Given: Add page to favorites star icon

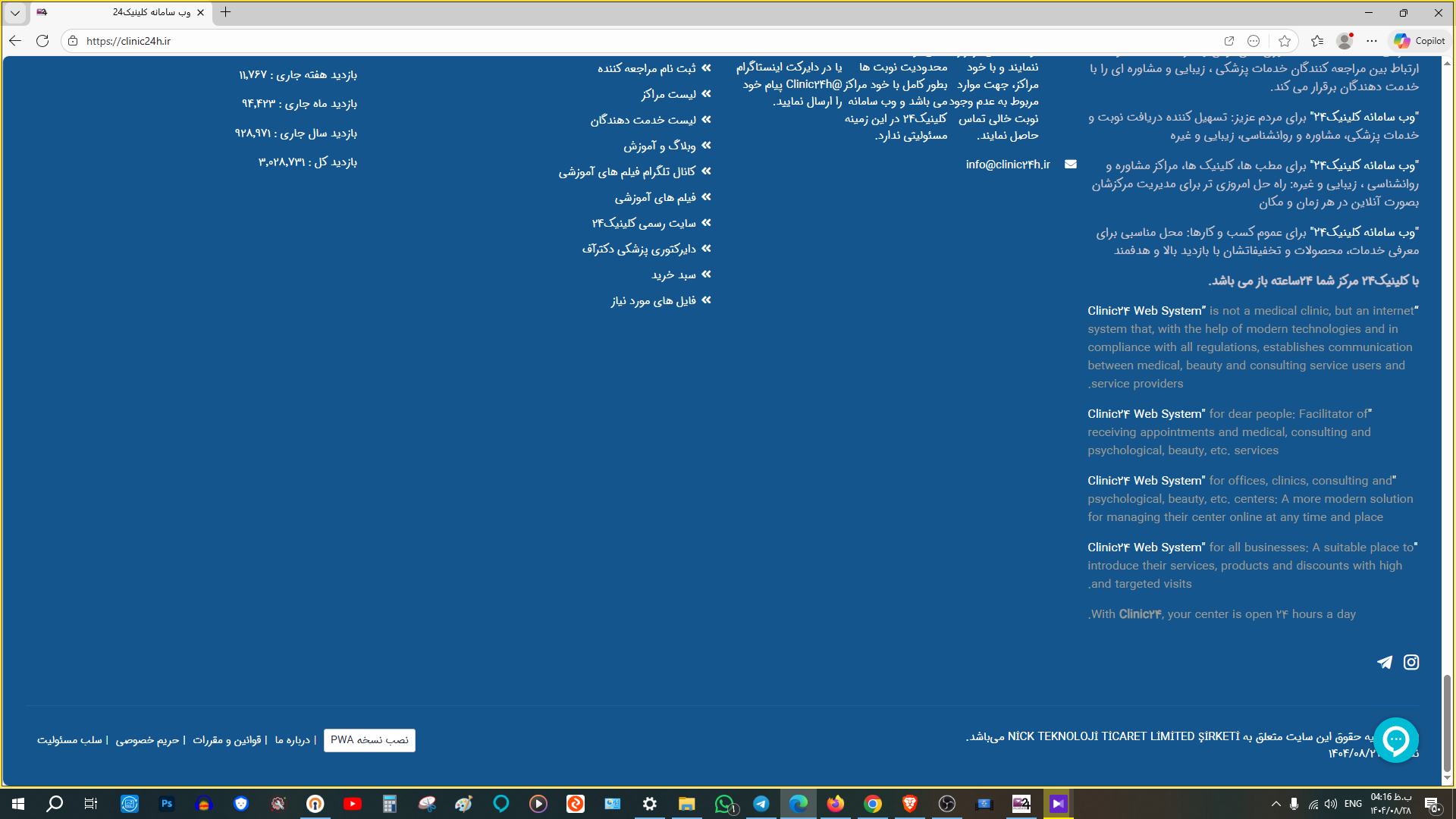Looking at the screenshot, I should click(1284, 41).
